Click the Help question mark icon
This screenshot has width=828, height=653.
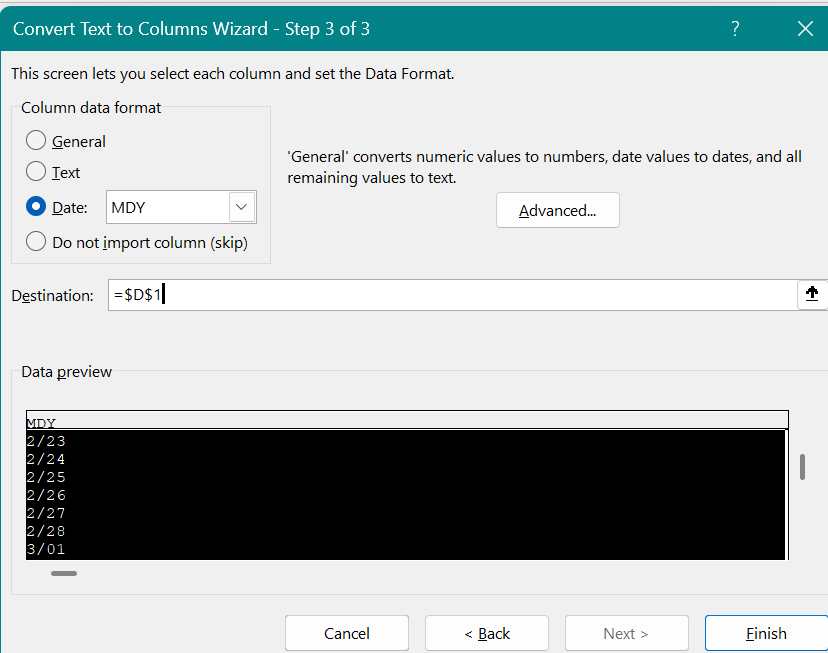(x=735, y=29)
